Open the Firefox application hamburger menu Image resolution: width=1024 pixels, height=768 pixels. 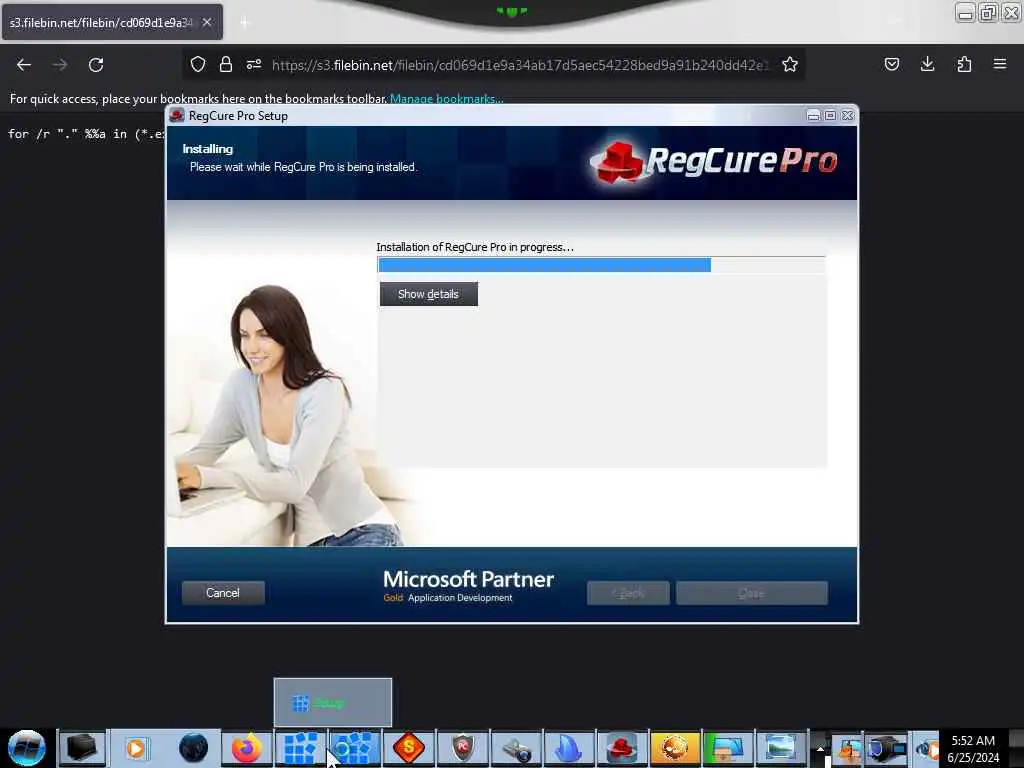pyautogui.click(x=1000, y=64)
